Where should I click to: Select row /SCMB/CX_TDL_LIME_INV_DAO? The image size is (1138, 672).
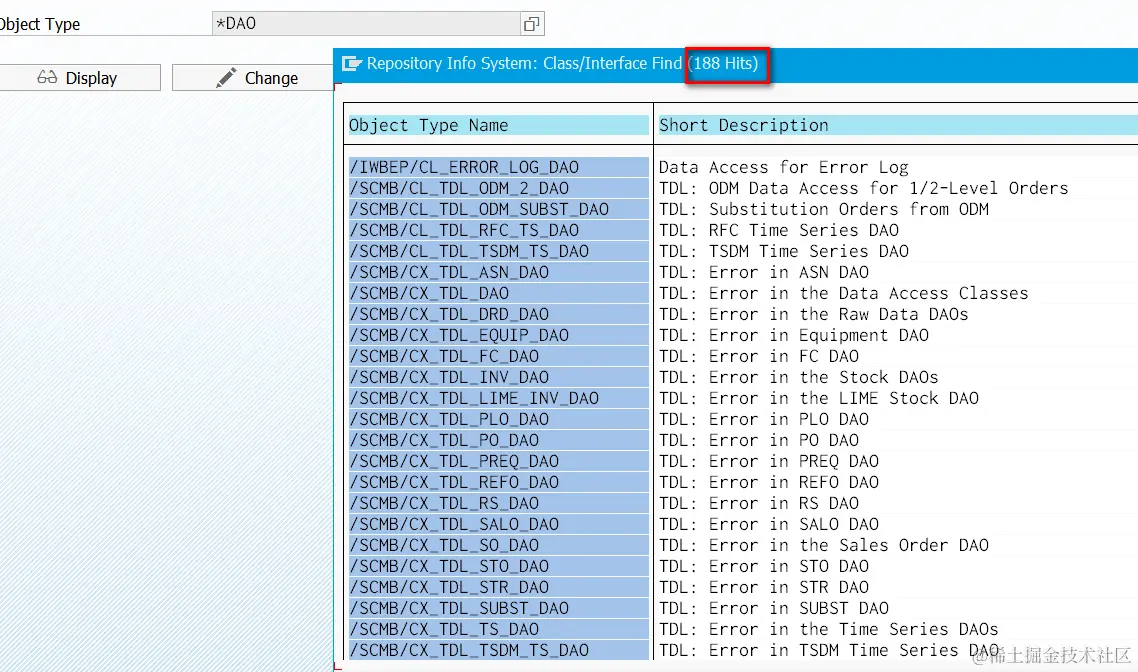pyautogui.click(x=499, y=399)
